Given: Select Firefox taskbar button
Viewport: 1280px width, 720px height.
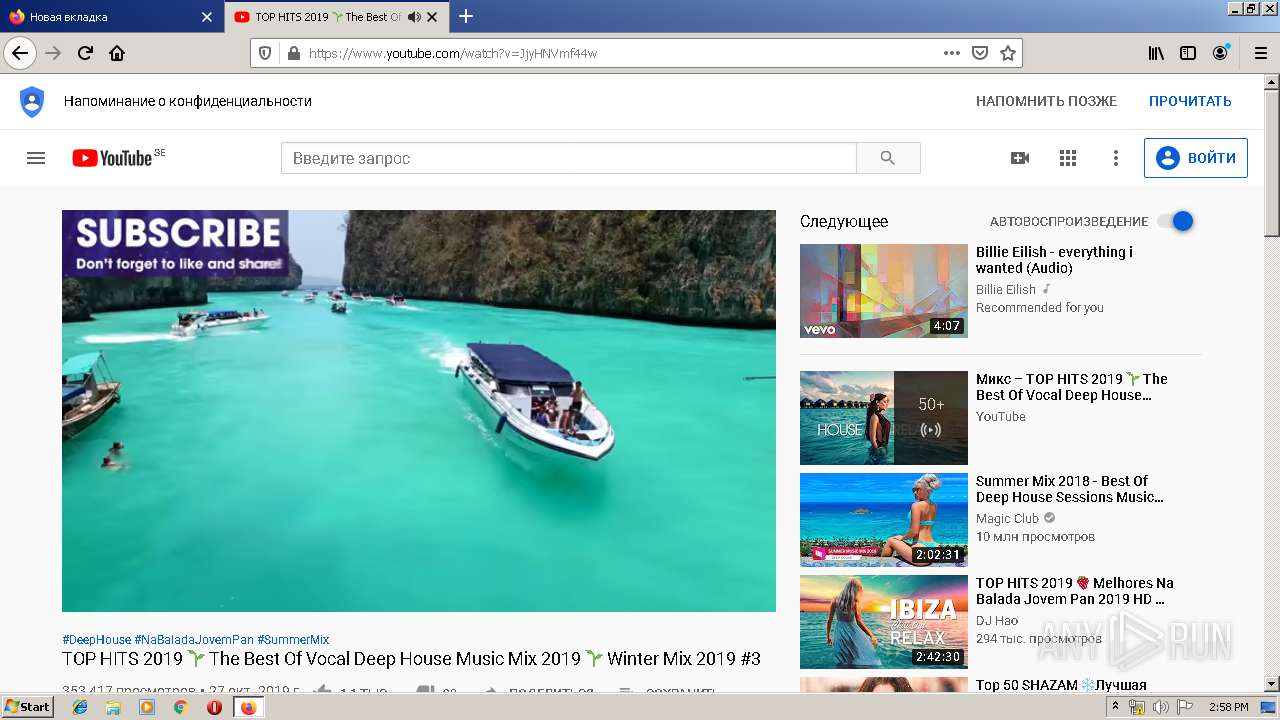Looking at the screenshot, I should click(248, 707).
